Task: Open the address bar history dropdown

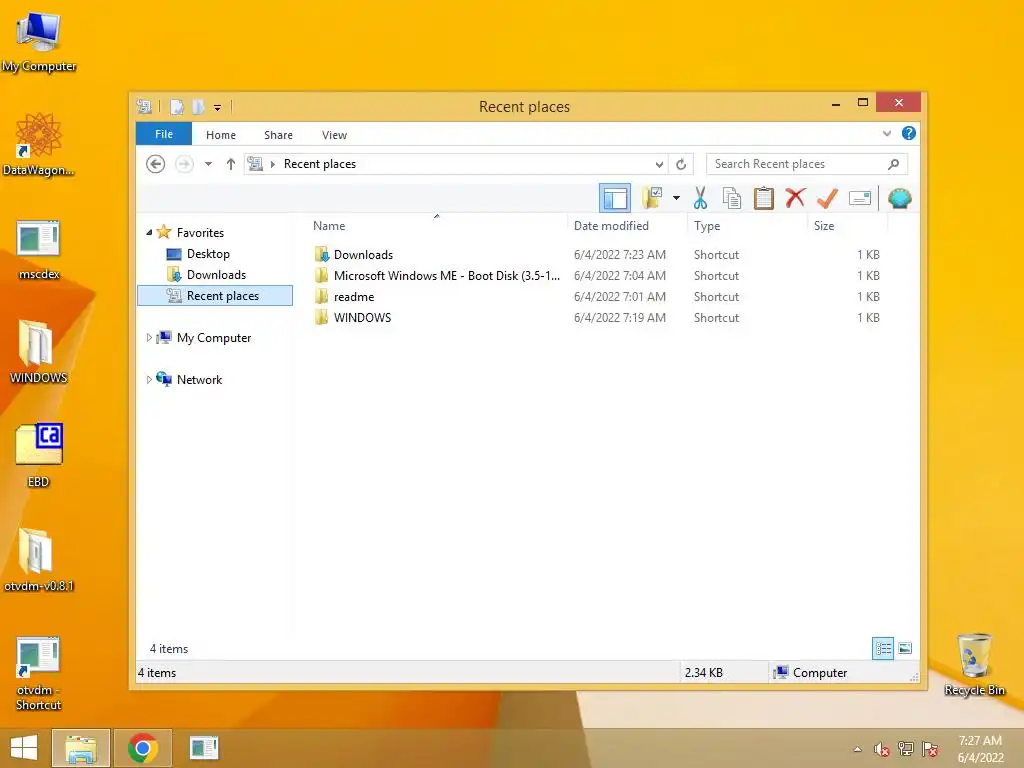Action: [659, 164]
